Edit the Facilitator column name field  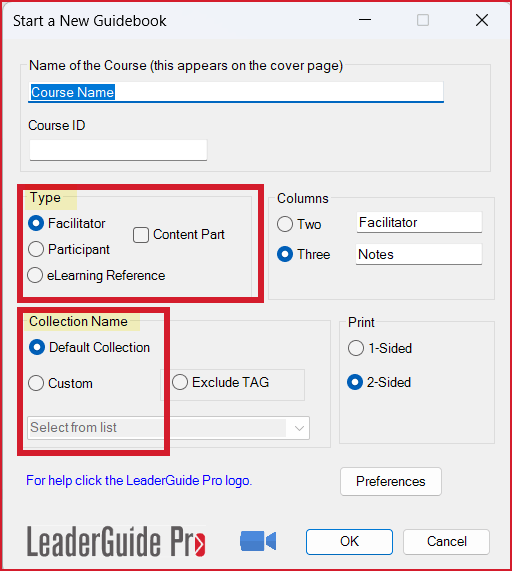coord(419,222)
